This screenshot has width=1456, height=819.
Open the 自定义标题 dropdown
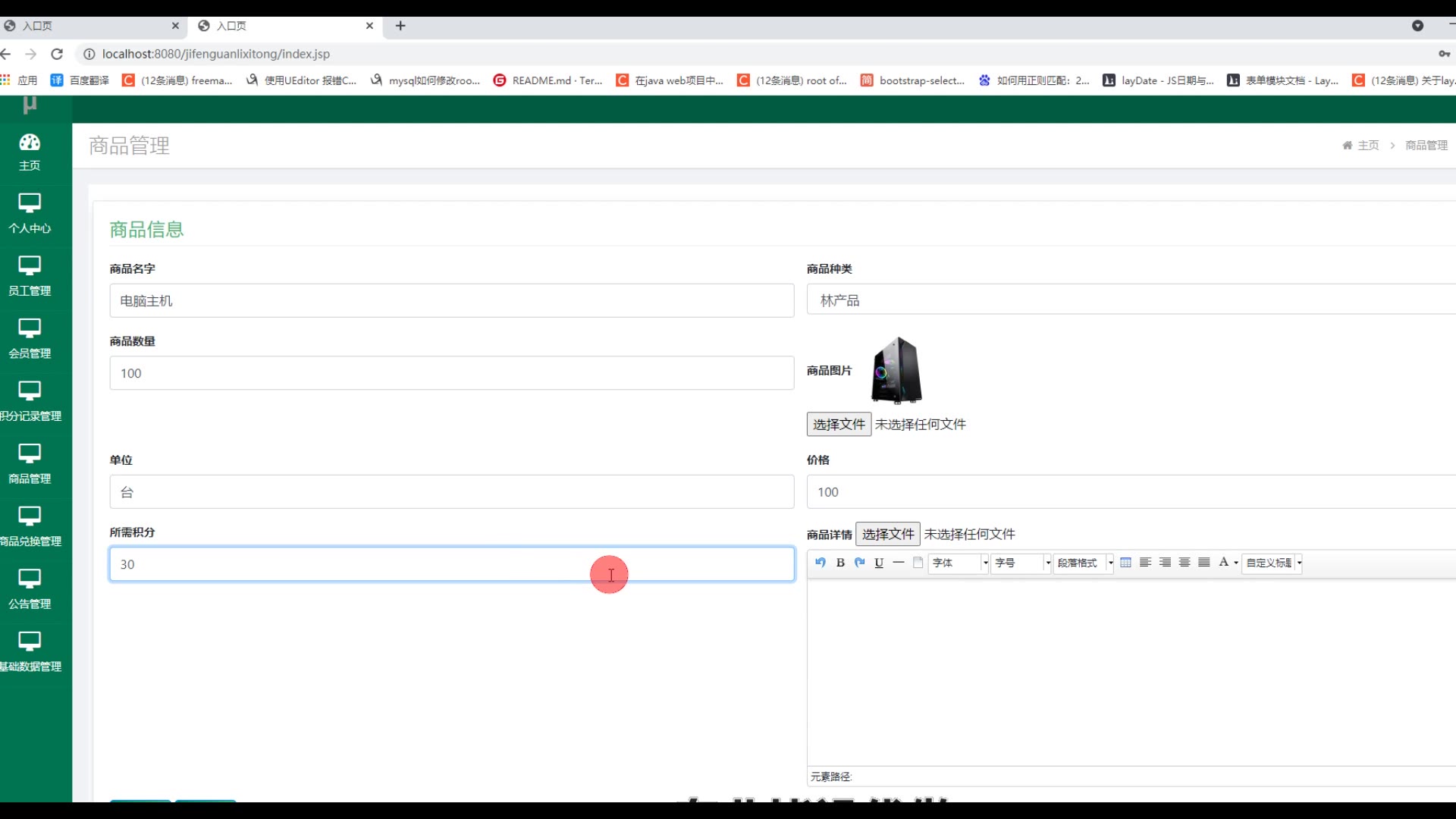point(1299,563)
